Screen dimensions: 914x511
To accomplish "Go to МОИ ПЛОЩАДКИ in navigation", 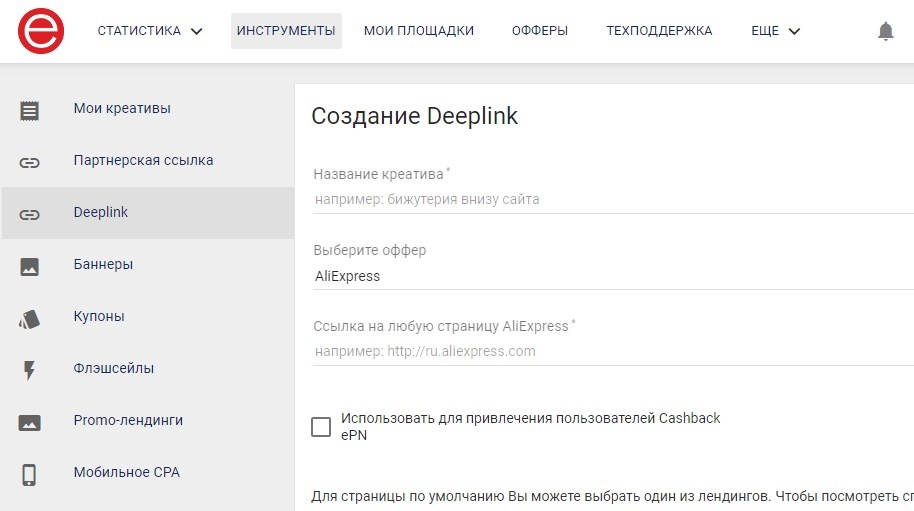I will [x=419, y=31].
